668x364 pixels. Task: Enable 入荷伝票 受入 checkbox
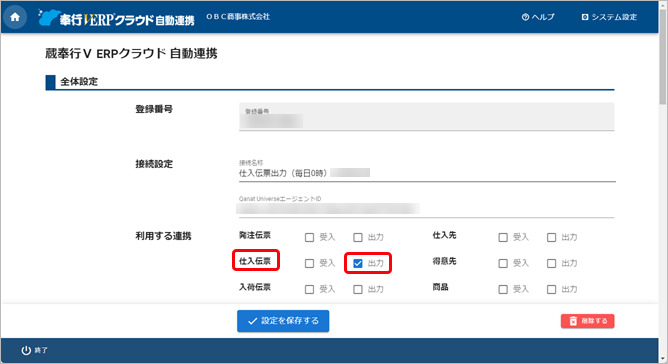[309, 289]
